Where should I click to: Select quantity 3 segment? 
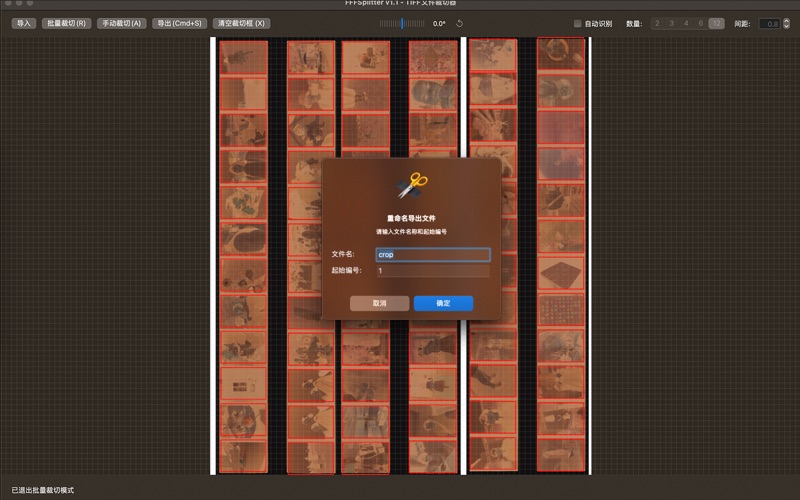671,23
